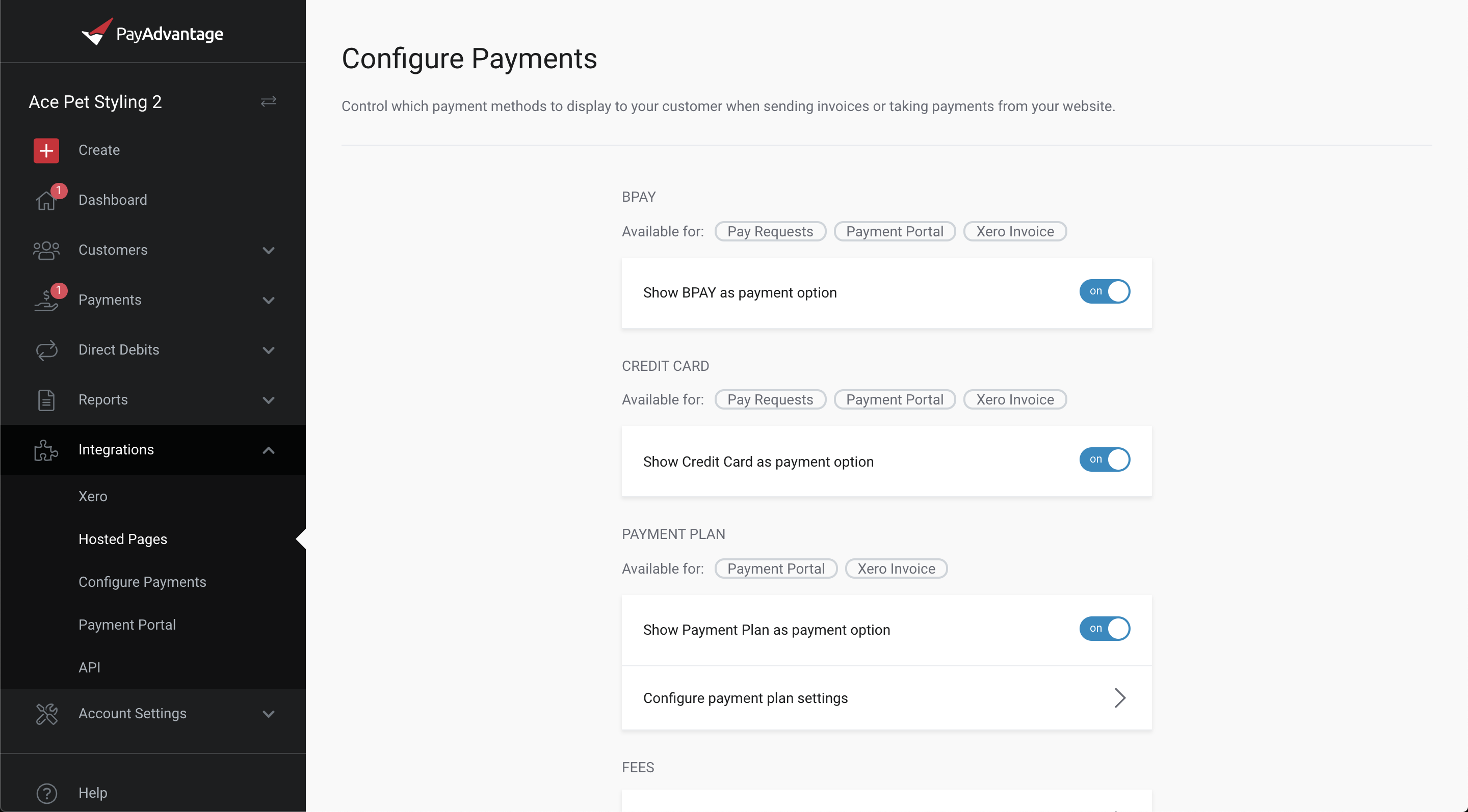Click Credit Card Xero Invoice tag

[x=1015, y=399]
